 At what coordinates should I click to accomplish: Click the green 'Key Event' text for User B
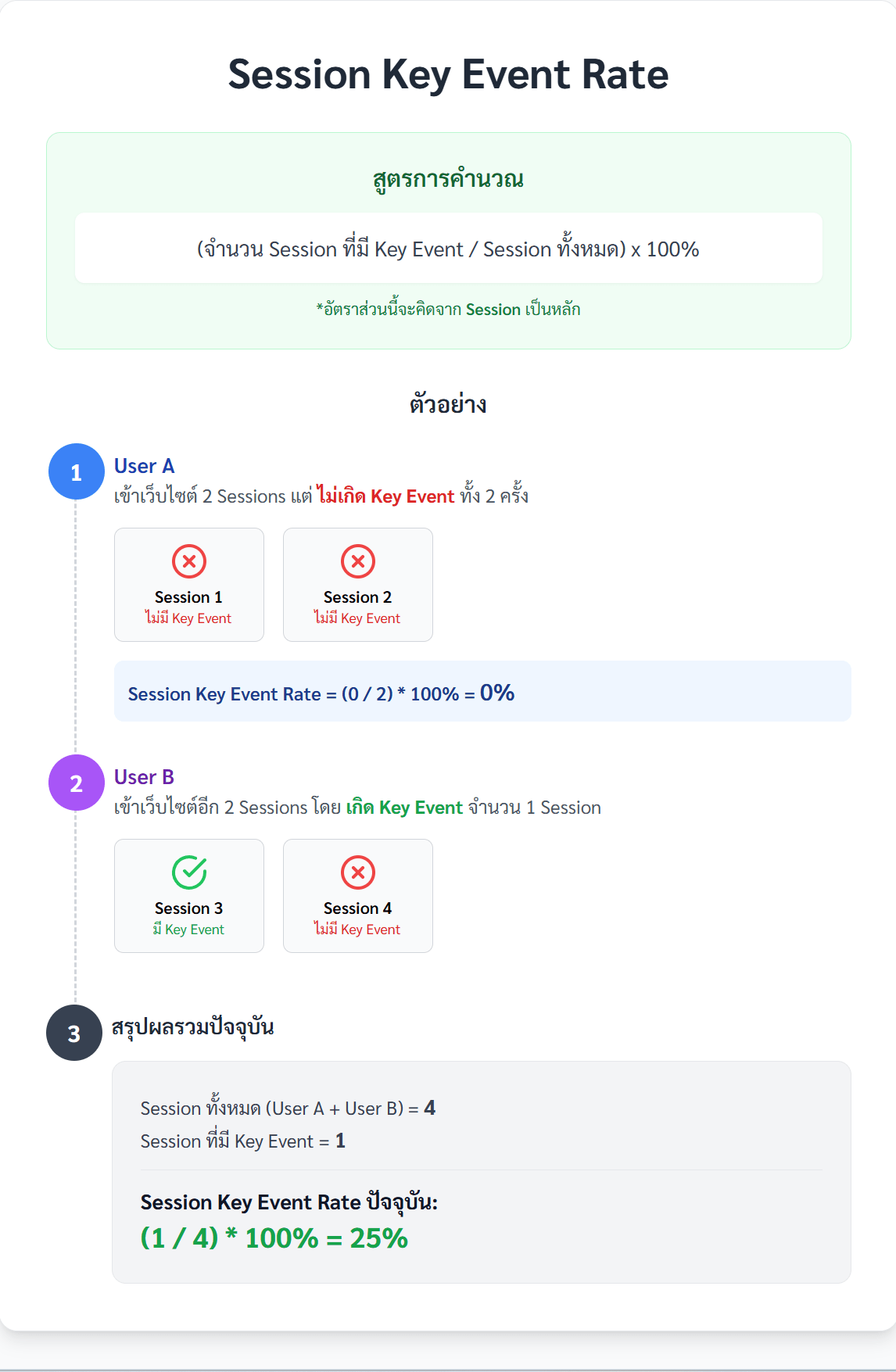[x=421, y=808]
